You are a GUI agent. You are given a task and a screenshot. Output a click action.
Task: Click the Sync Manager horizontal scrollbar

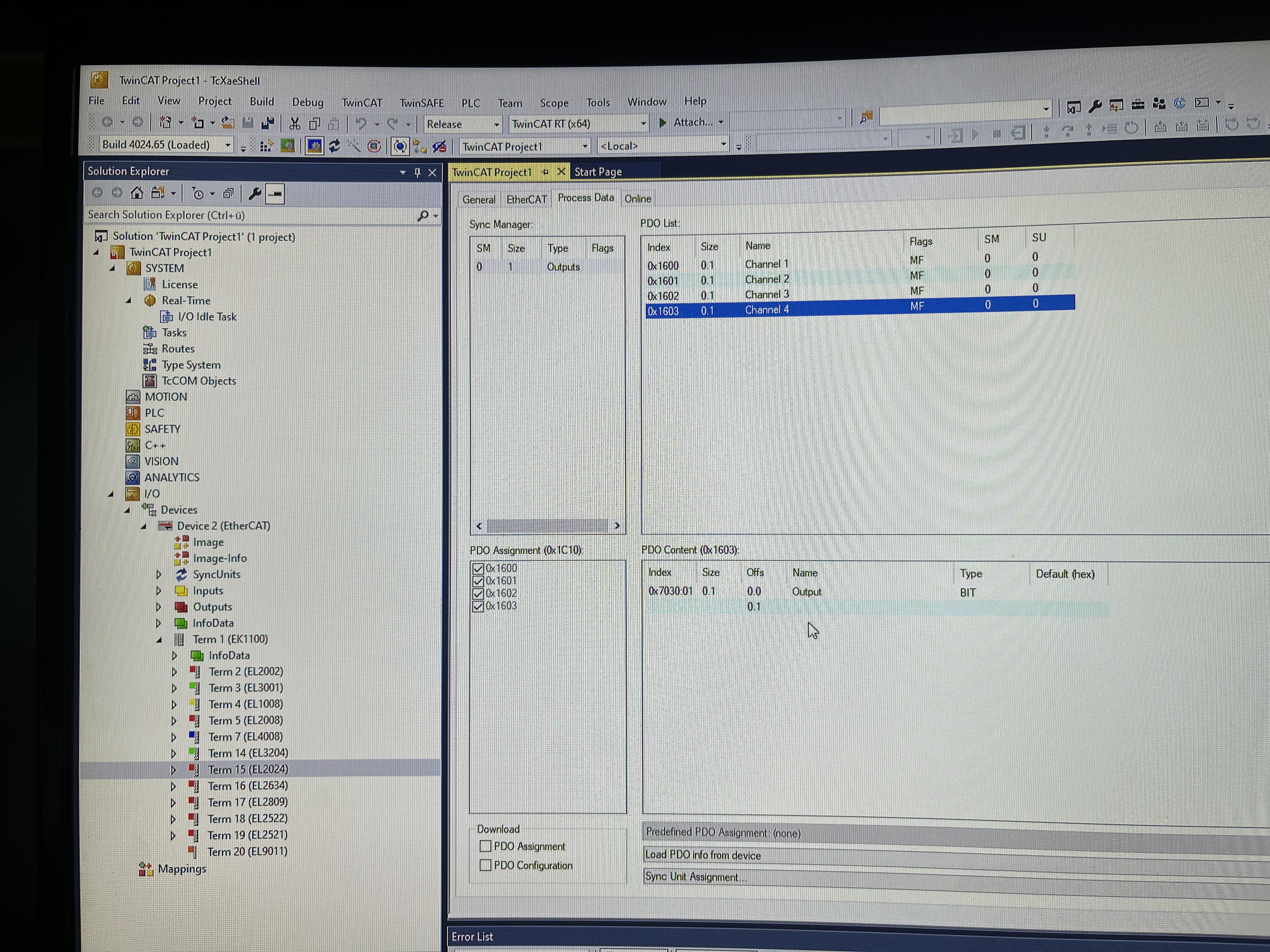(x=547, y=526)
